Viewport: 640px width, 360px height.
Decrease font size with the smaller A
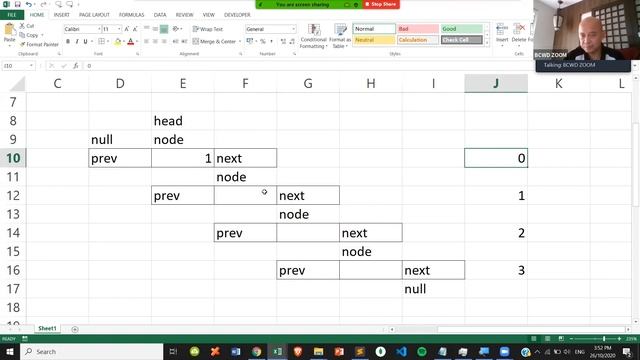135,29
